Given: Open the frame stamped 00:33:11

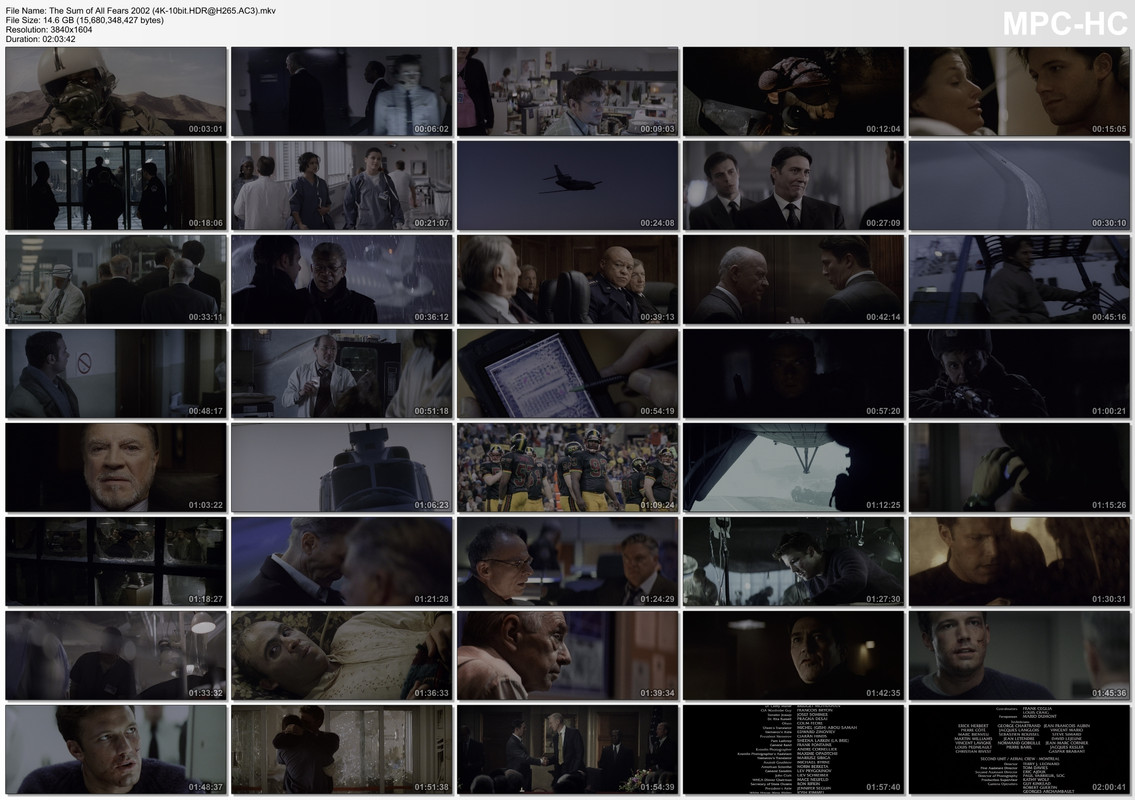Looking at the screenshot, I should (x=116, y=279).
